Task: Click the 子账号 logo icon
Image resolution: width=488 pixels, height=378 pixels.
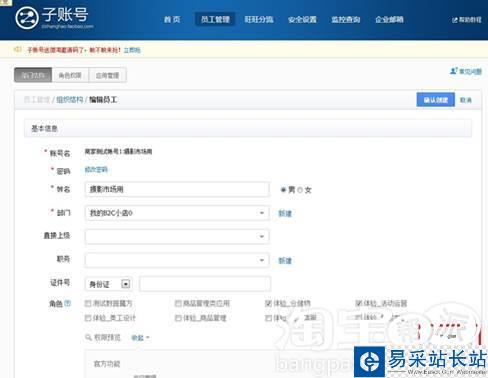Action: click(x=27, y=18)
